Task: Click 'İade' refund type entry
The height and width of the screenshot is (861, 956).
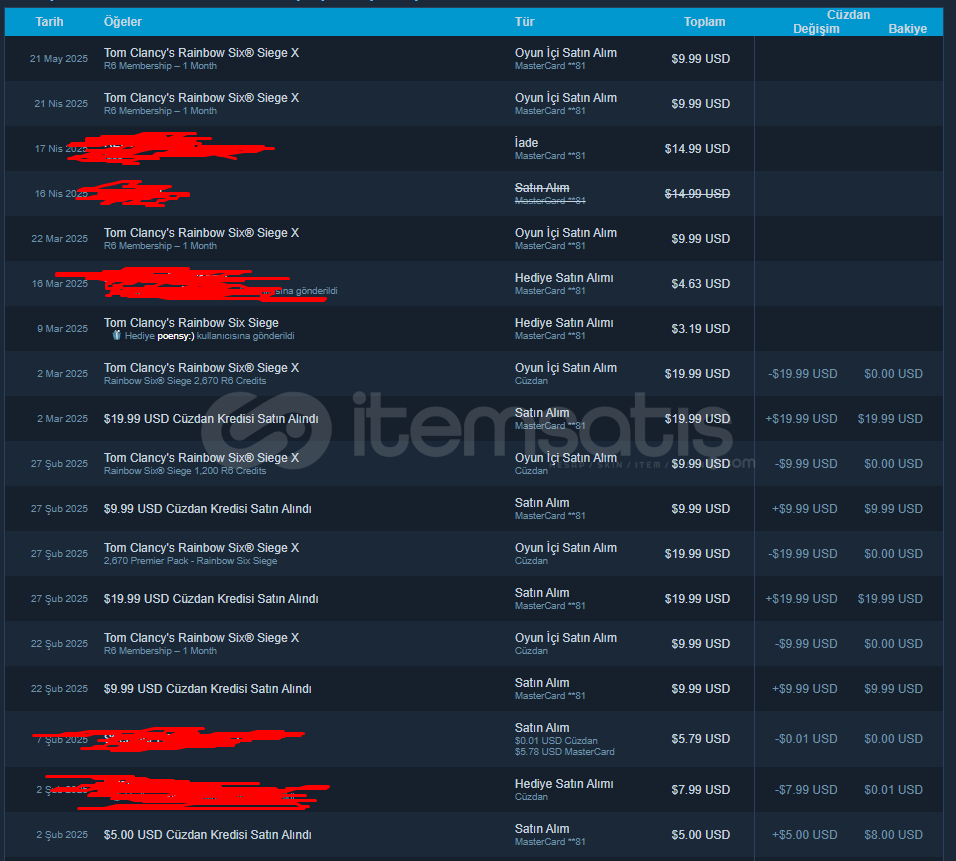Action: [x=526, y=143]
